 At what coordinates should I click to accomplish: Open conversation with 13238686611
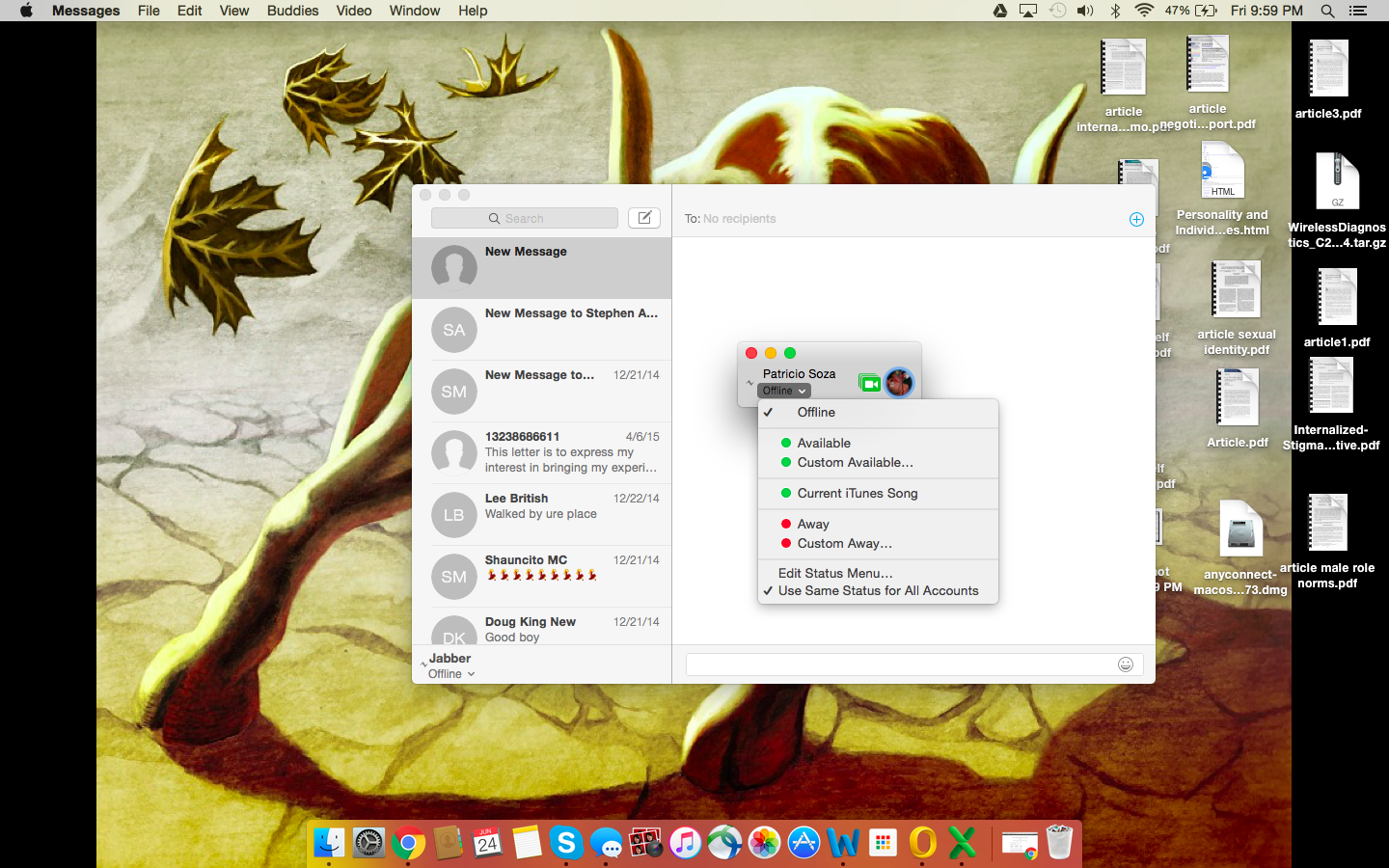coord(542,452)
